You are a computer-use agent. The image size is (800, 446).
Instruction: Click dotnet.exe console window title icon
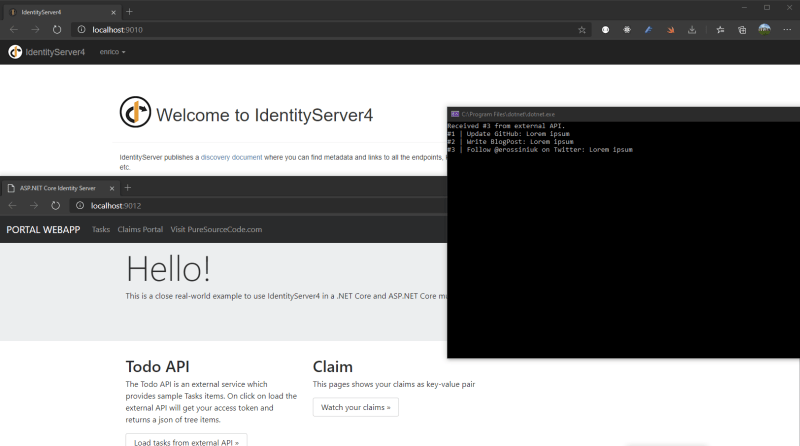[x=455, y=114]
